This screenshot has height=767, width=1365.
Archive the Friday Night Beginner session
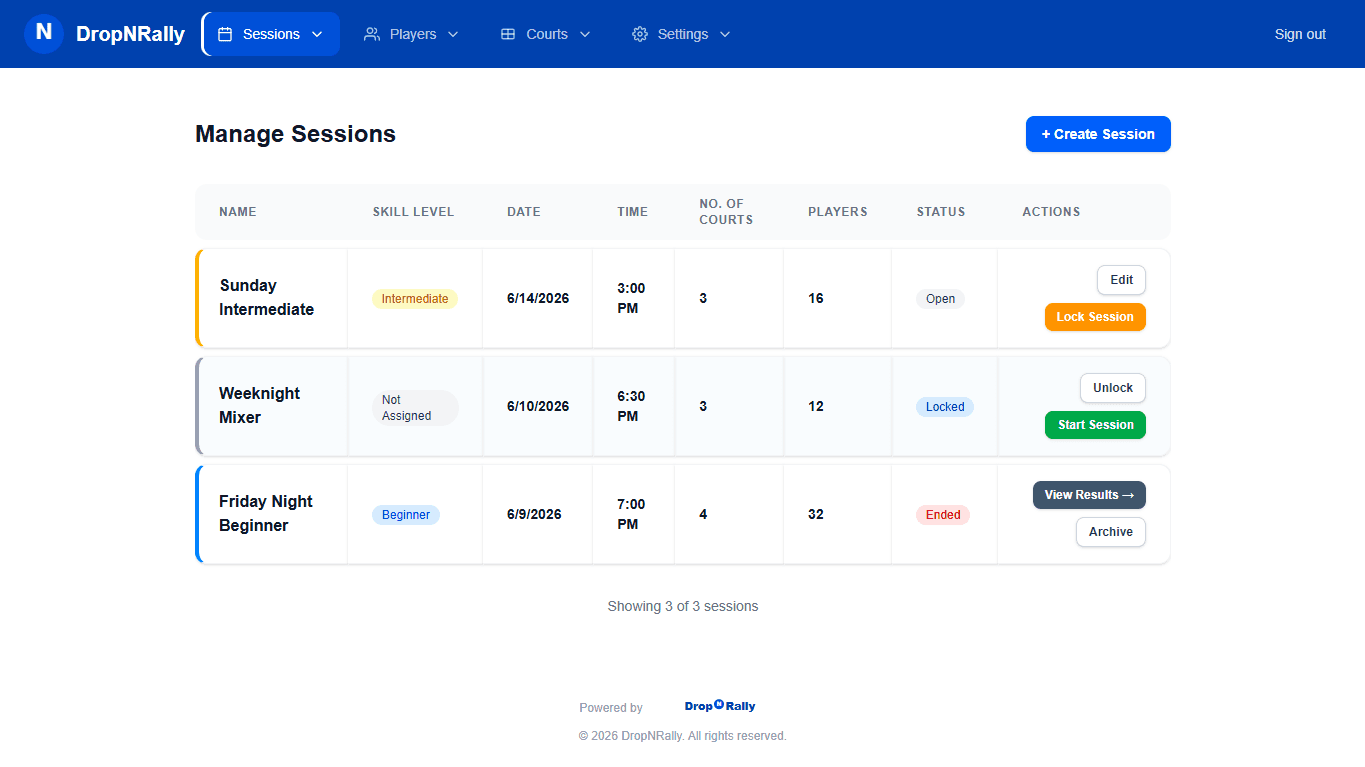coord(1111,532)
